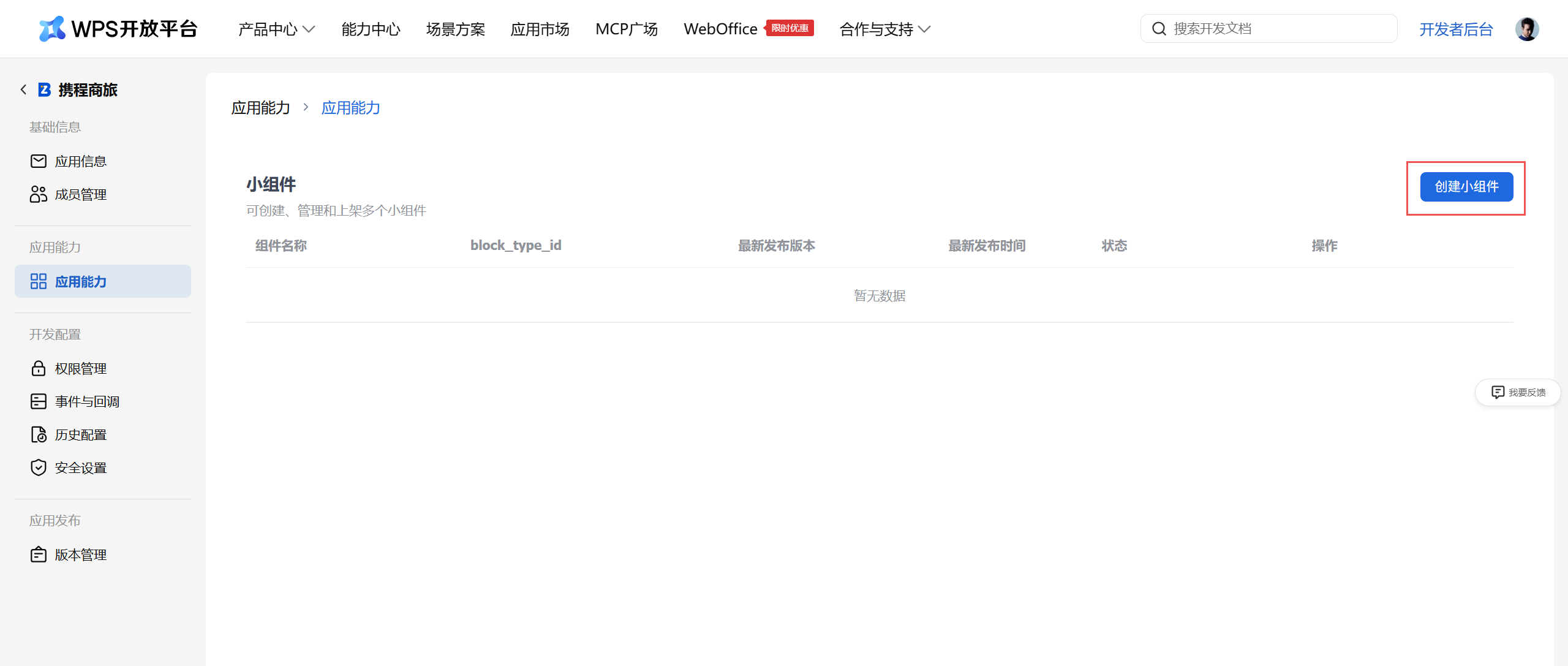Click the magnifier search icon
Viewport: 1568px width, 666px height.
[x=1159, y=29]
